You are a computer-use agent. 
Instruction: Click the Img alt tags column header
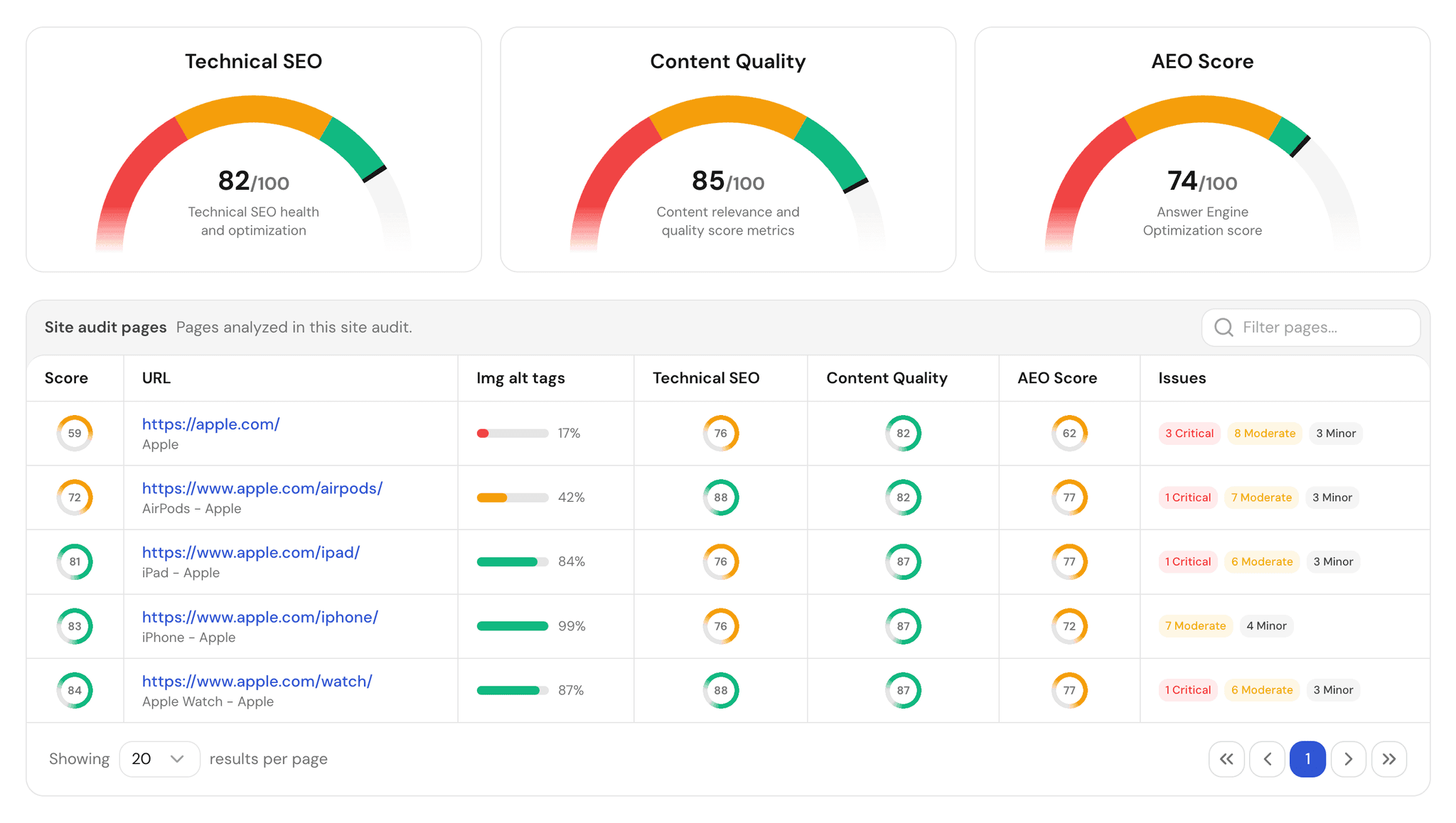[520, 378]
